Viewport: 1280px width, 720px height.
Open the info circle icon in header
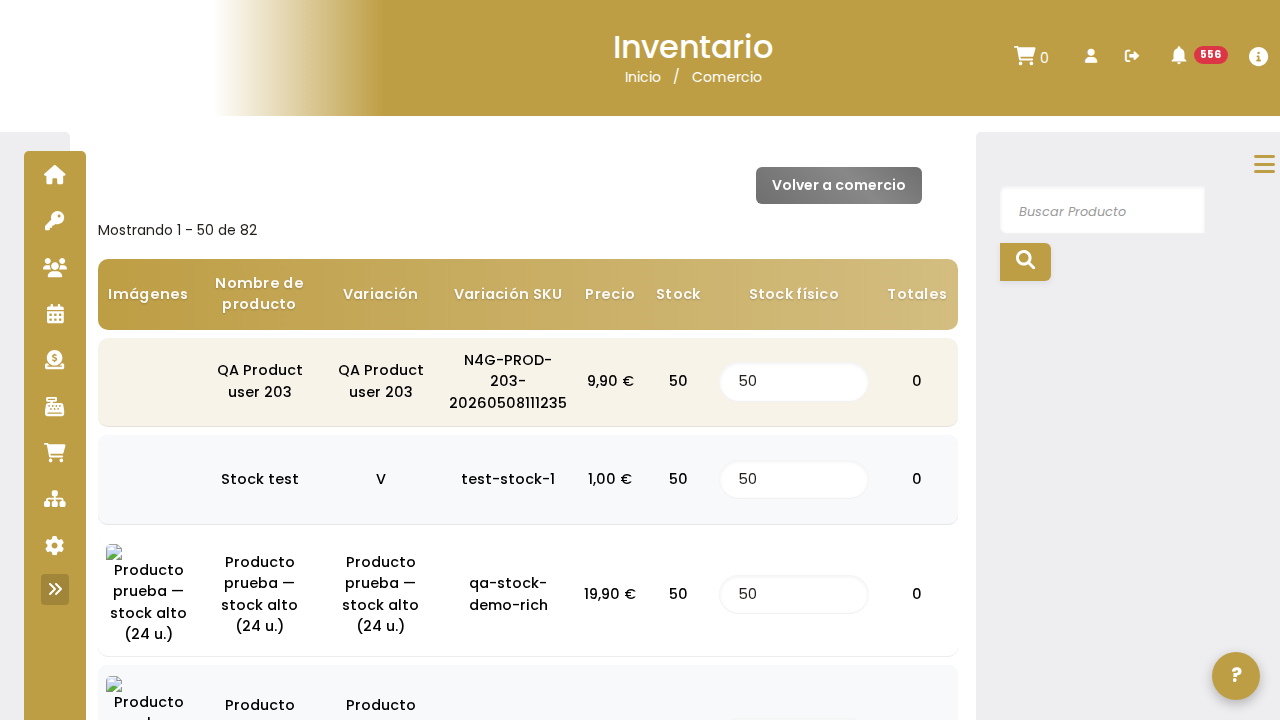pos(1259,57)
